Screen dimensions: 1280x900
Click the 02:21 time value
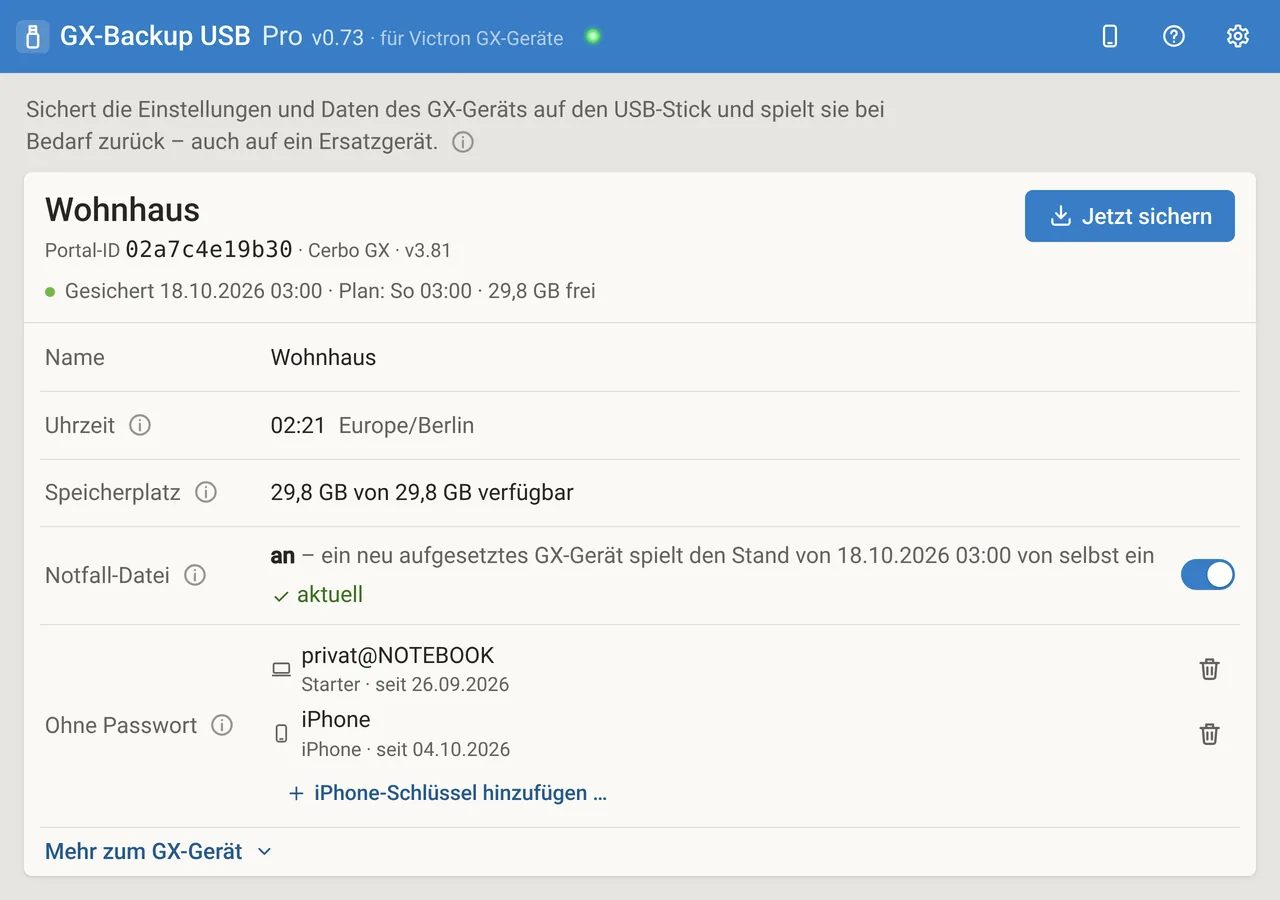click(298, 425)
